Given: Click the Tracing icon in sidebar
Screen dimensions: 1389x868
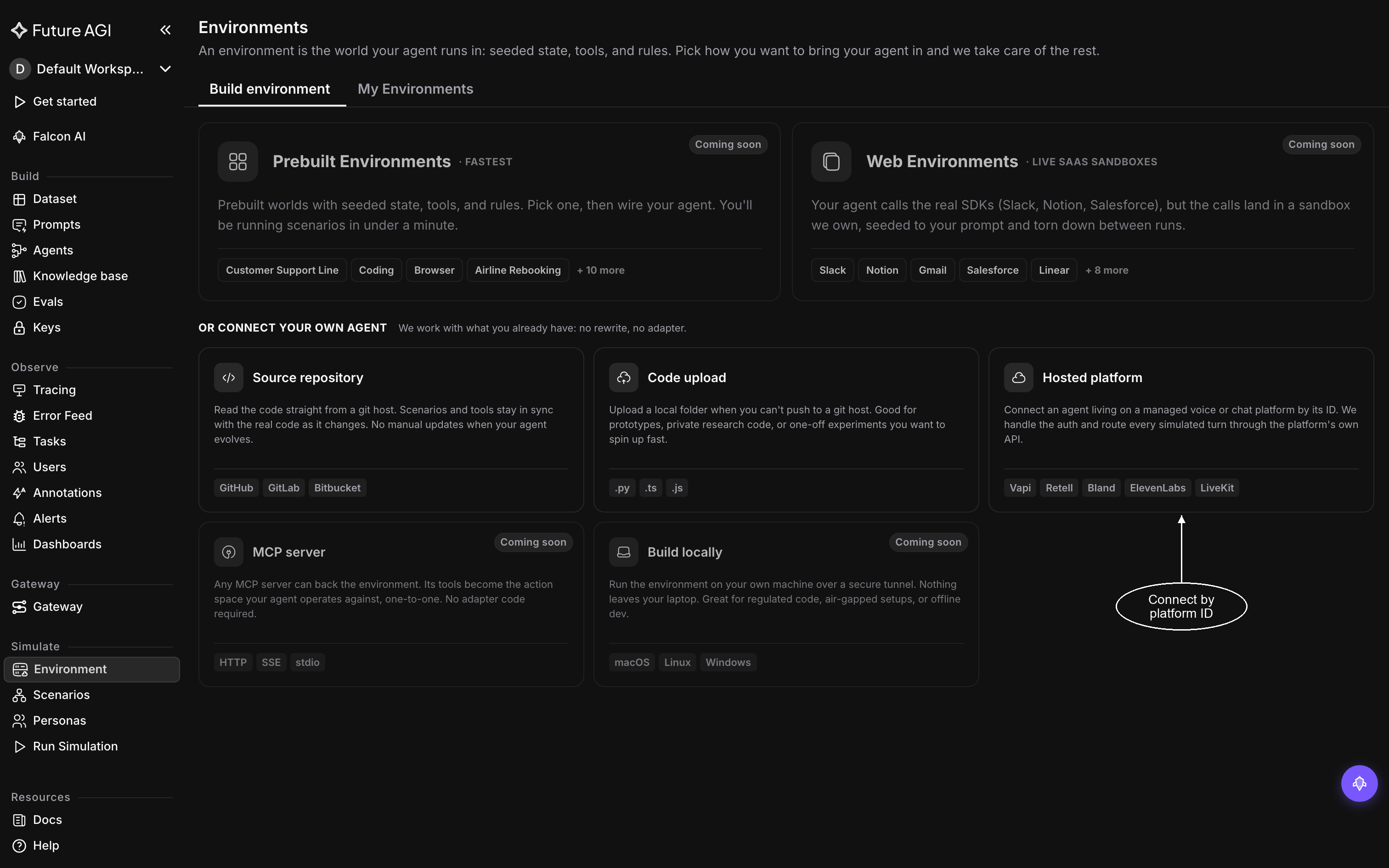Looking at the screenshot, I should click(19, 390).
